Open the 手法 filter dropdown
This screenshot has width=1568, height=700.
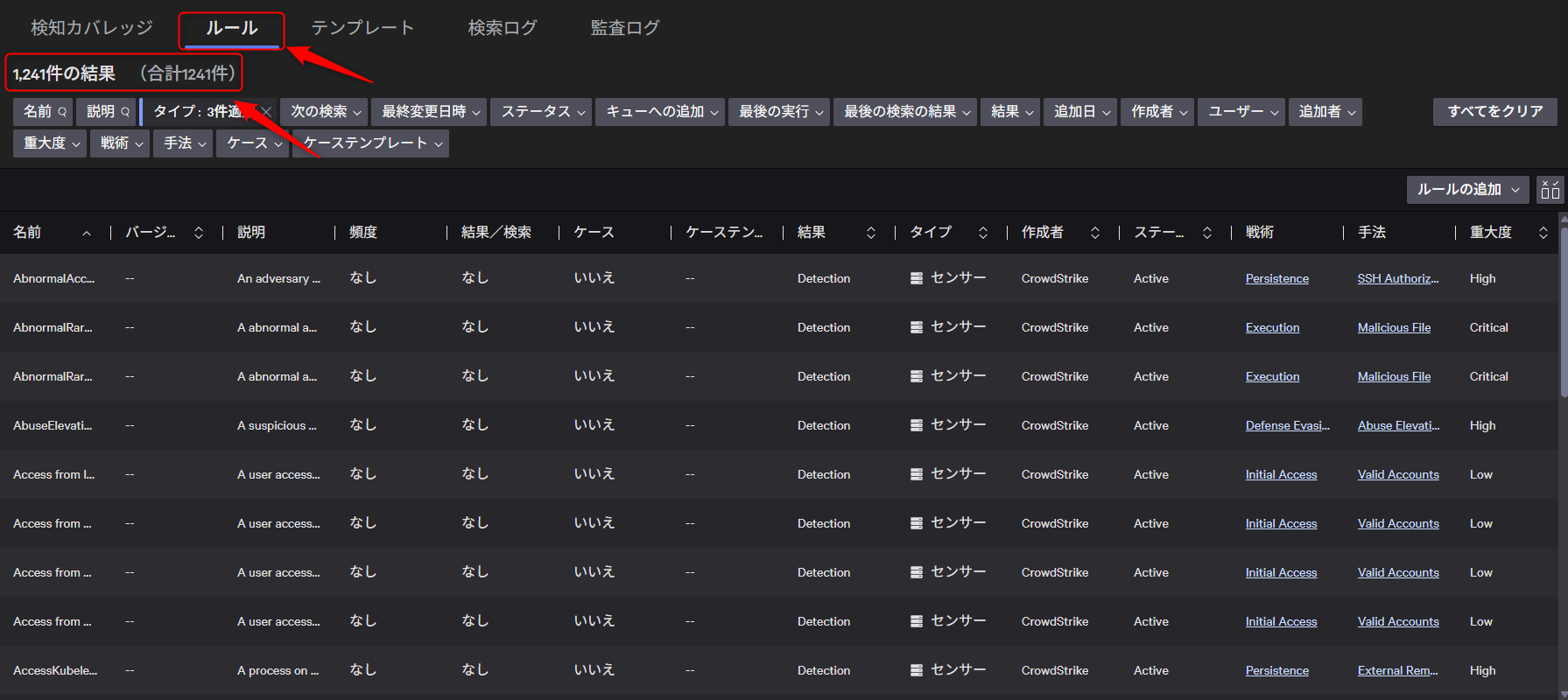pos(184,143)
